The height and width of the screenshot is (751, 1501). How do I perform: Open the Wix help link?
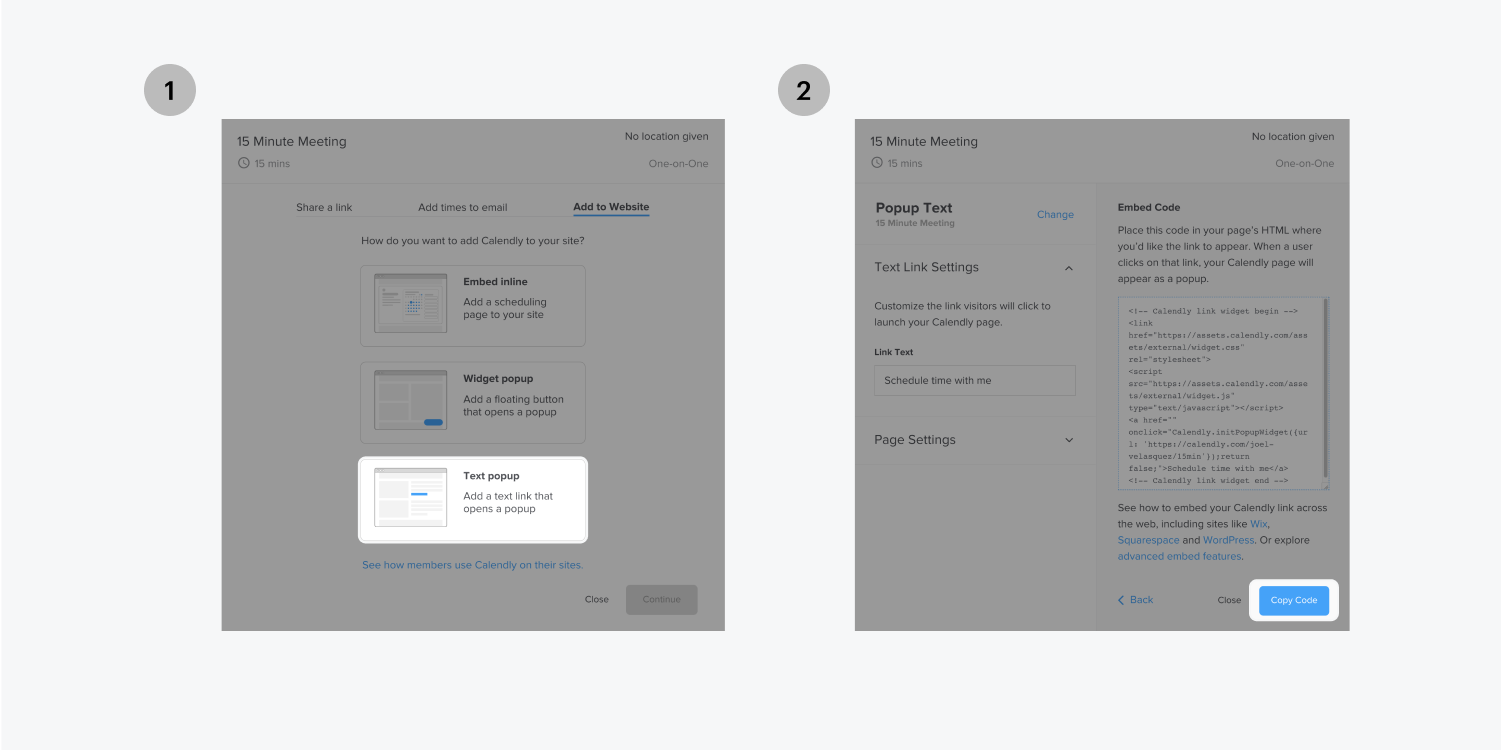click(x=1259, y=524)
